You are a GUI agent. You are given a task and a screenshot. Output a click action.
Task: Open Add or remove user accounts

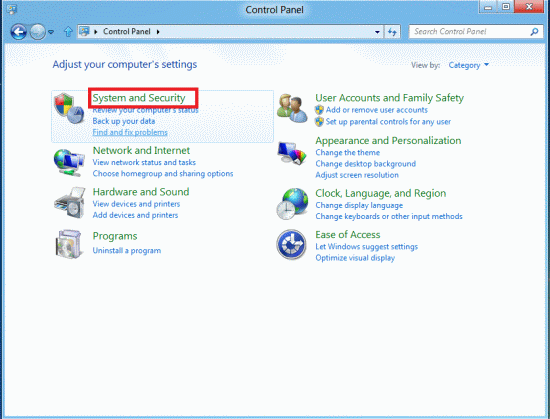tap(377, 110)
